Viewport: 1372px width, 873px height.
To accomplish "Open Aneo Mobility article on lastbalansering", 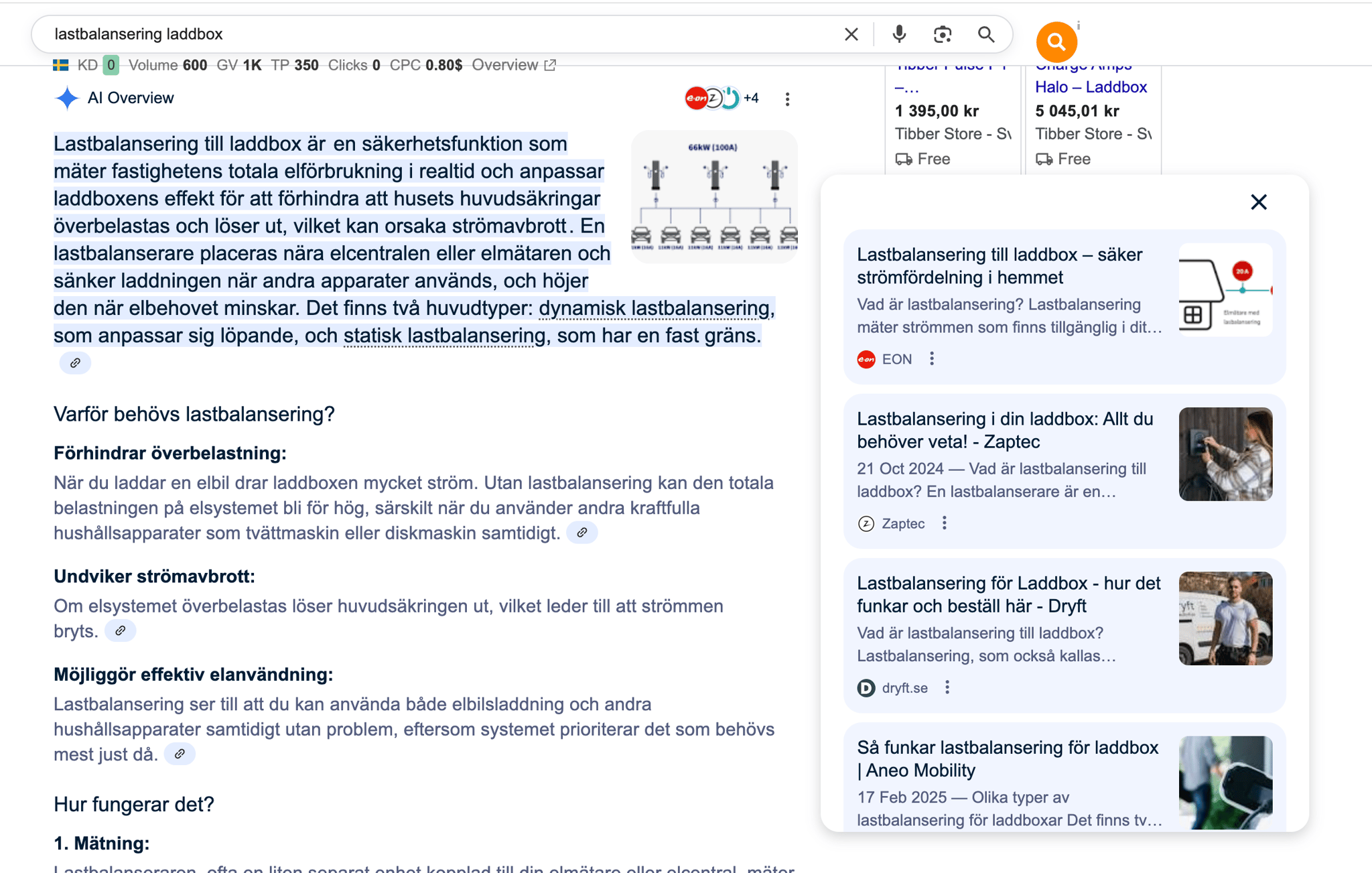I will pyautogui.click(x=1008, y=758).
